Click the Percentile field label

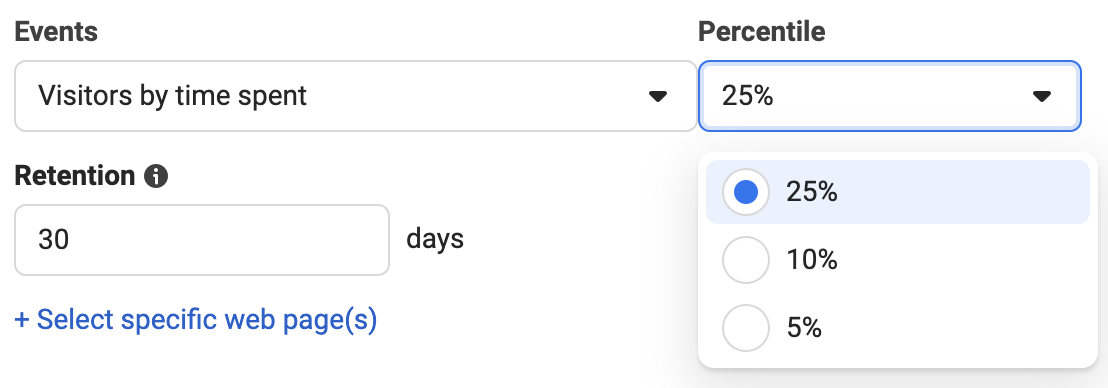click(x=762, y=32)
